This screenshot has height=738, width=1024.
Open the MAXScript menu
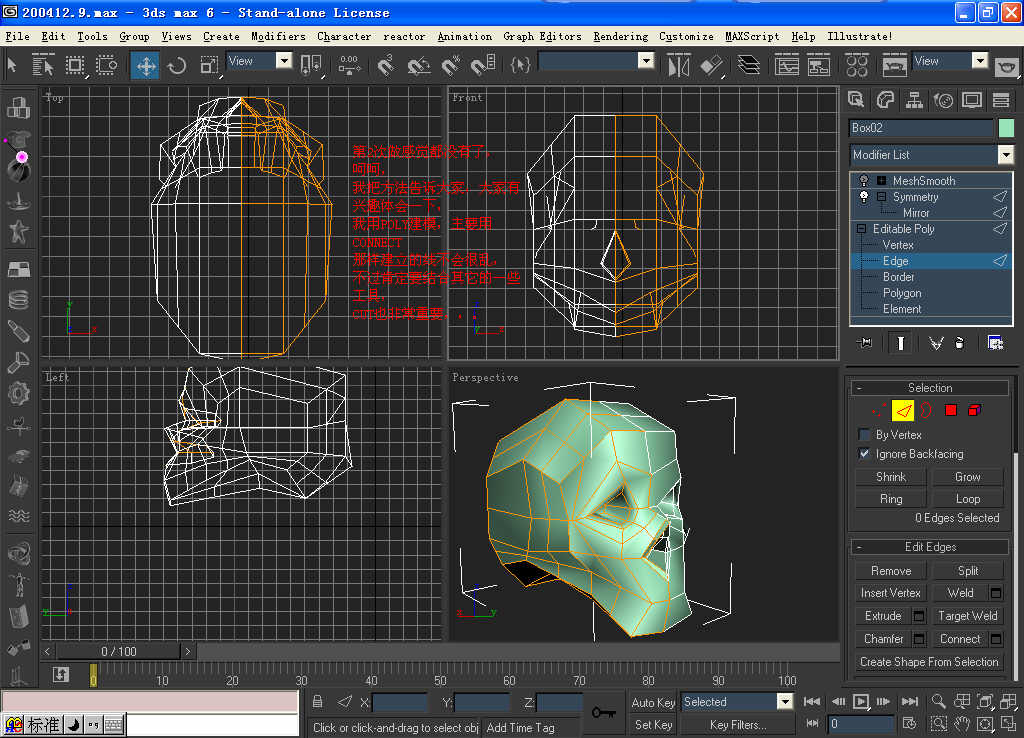(752, 37)
